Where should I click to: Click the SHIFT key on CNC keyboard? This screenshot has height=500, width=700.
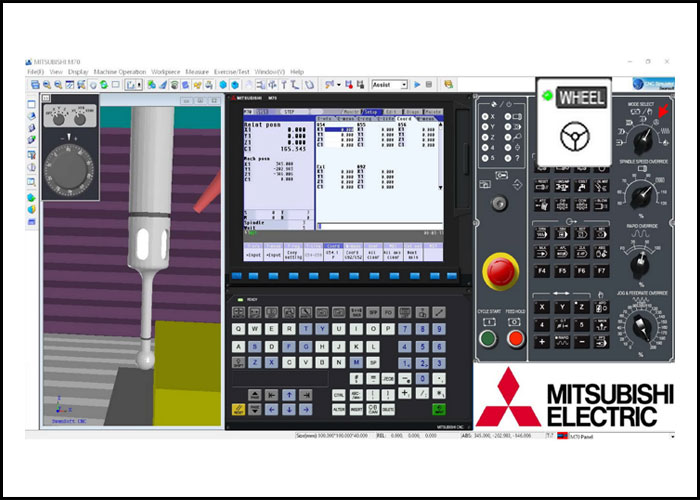(238, 362)
